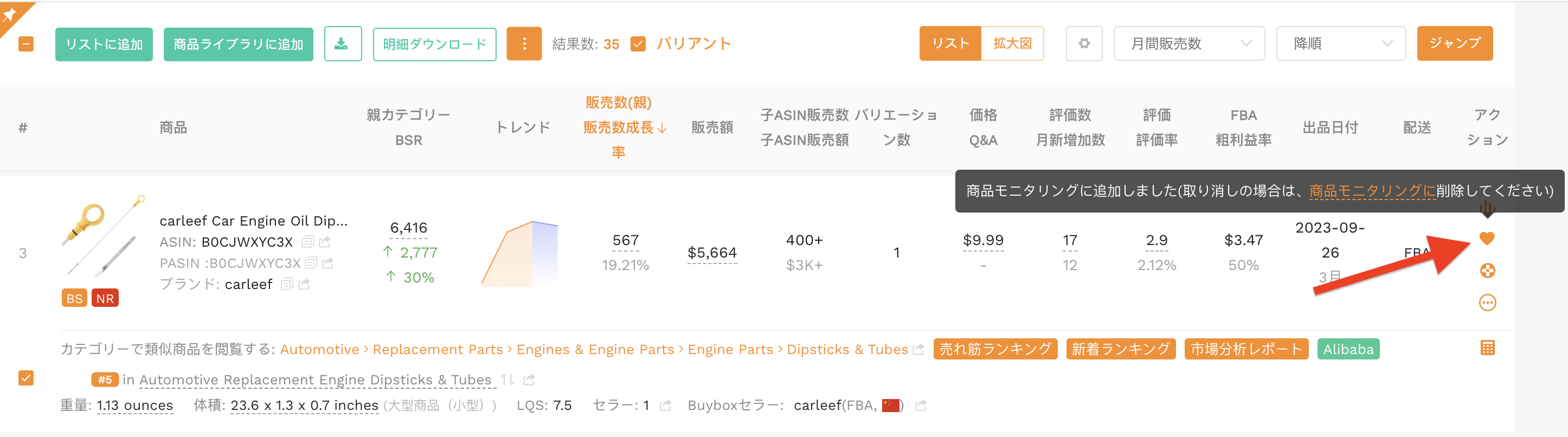
Task: Click the orange grid table icon
Action: [1487, 348]
